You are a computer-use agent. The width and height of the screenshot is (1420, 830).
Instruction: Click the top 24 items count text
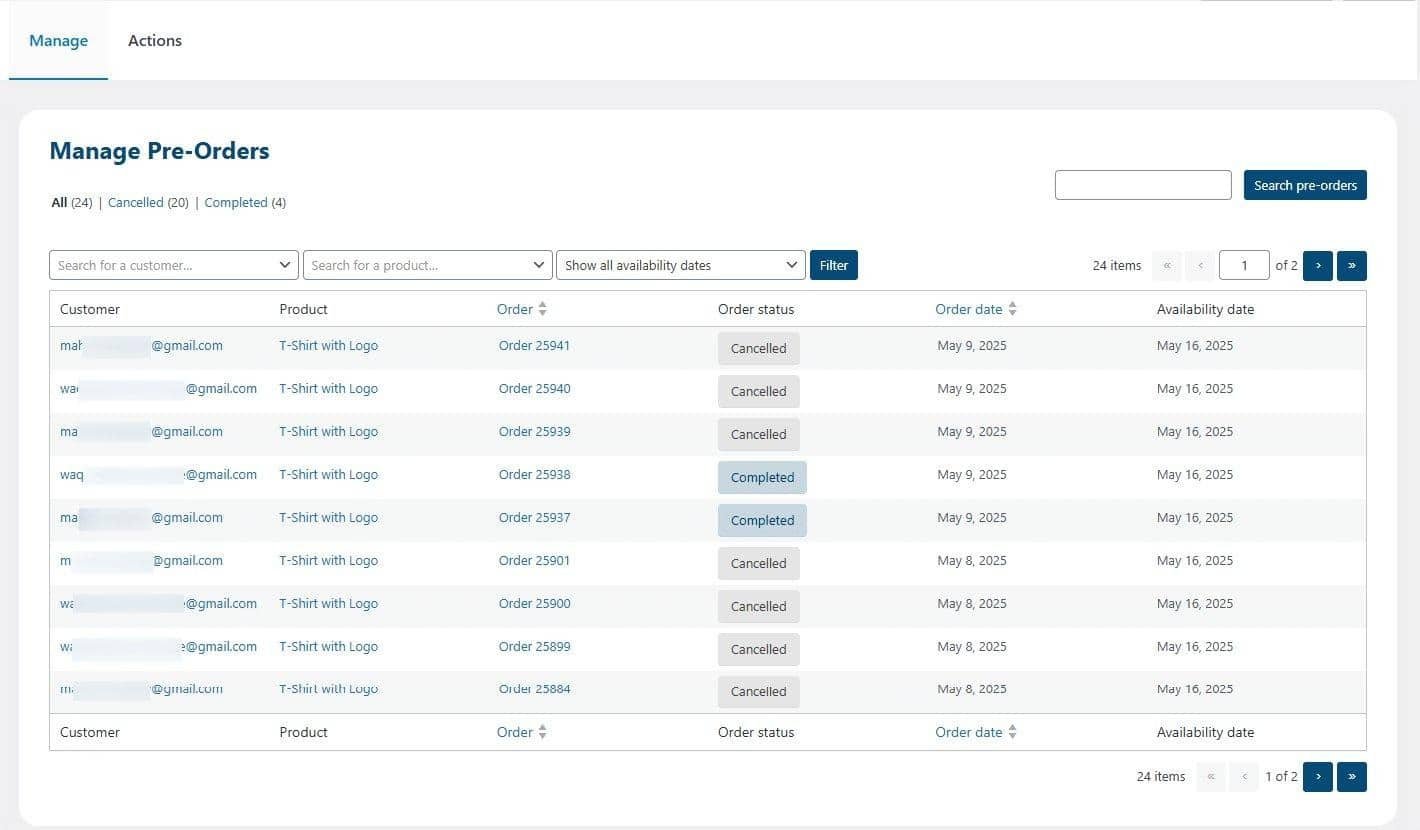pos(1117,266)
